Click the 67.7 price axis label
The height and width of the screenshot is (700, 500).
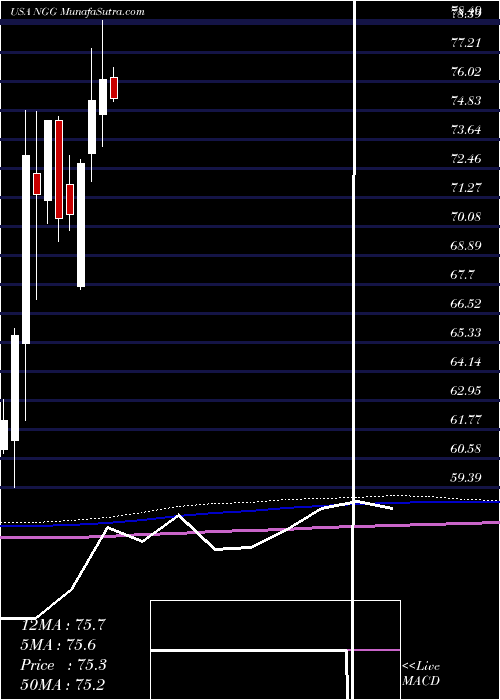pyautogui.click(x=462, y=275)
